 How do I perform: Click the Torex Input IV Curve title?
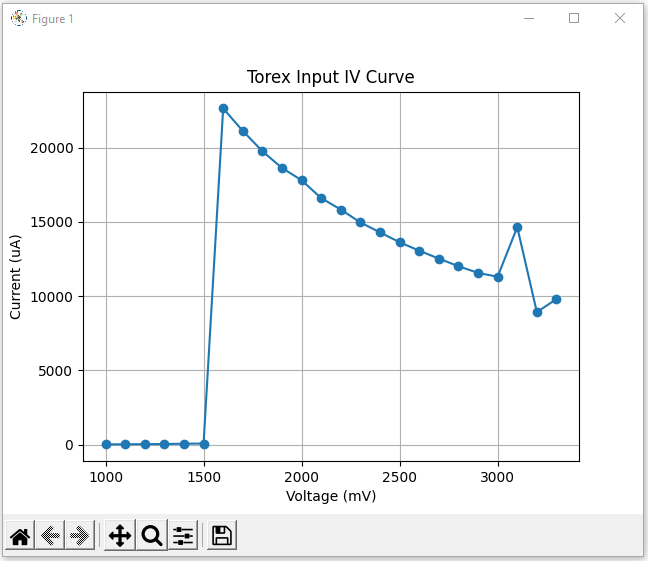(x=331, y=77)
